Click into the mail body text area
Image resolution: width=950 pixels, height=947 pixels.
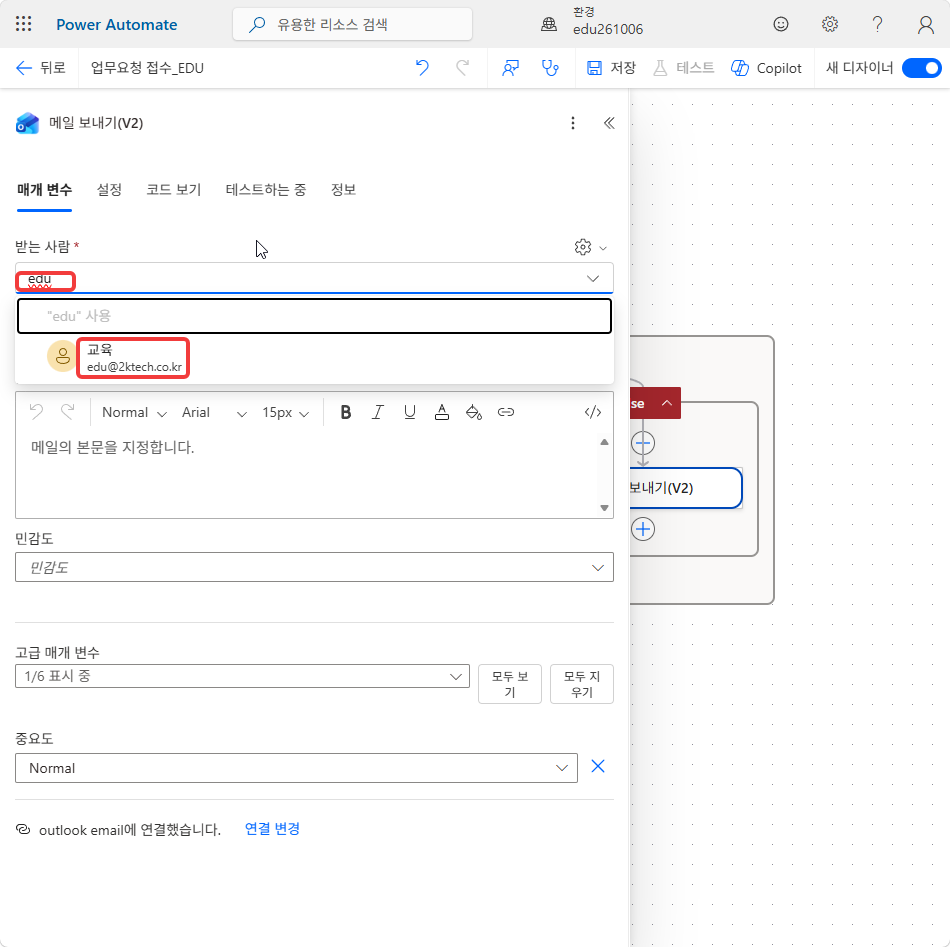point(306,475)
